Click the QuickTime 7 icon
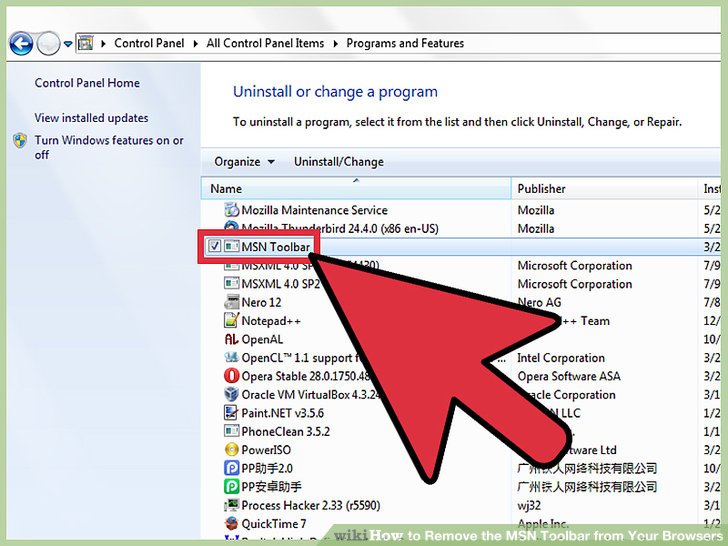Image resolution: width=728 pixels, height=546 pixels. 231,524
